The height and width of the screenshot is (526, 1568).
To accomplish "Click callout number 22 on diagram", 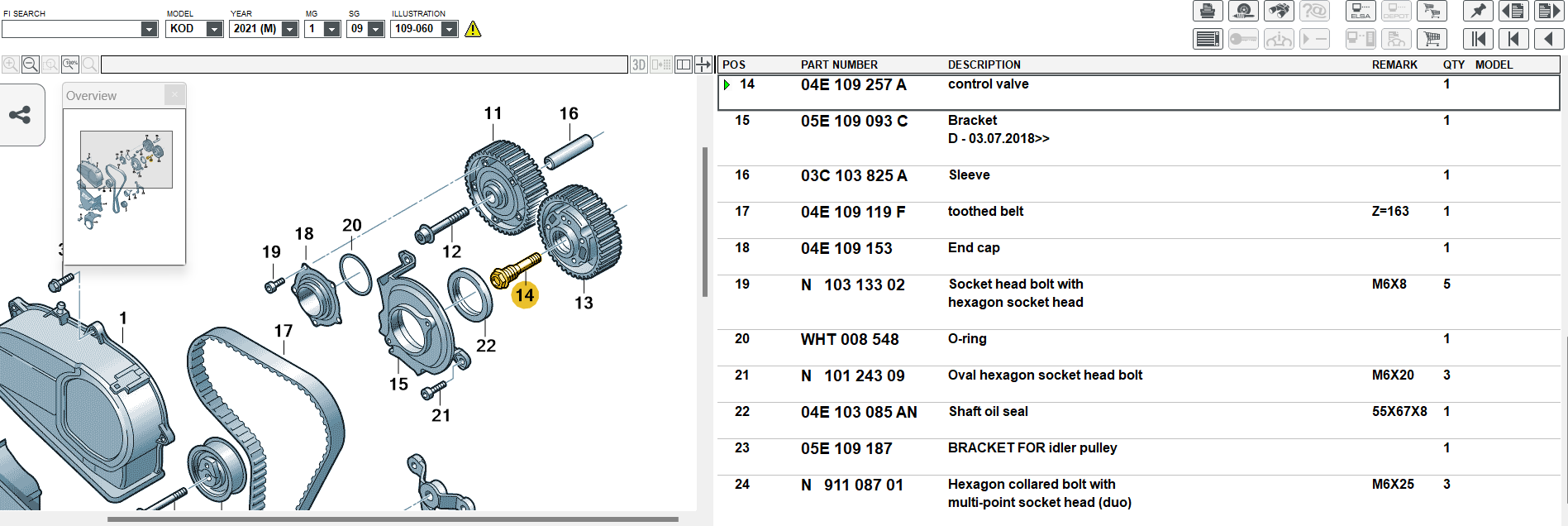I will point(486,346).
